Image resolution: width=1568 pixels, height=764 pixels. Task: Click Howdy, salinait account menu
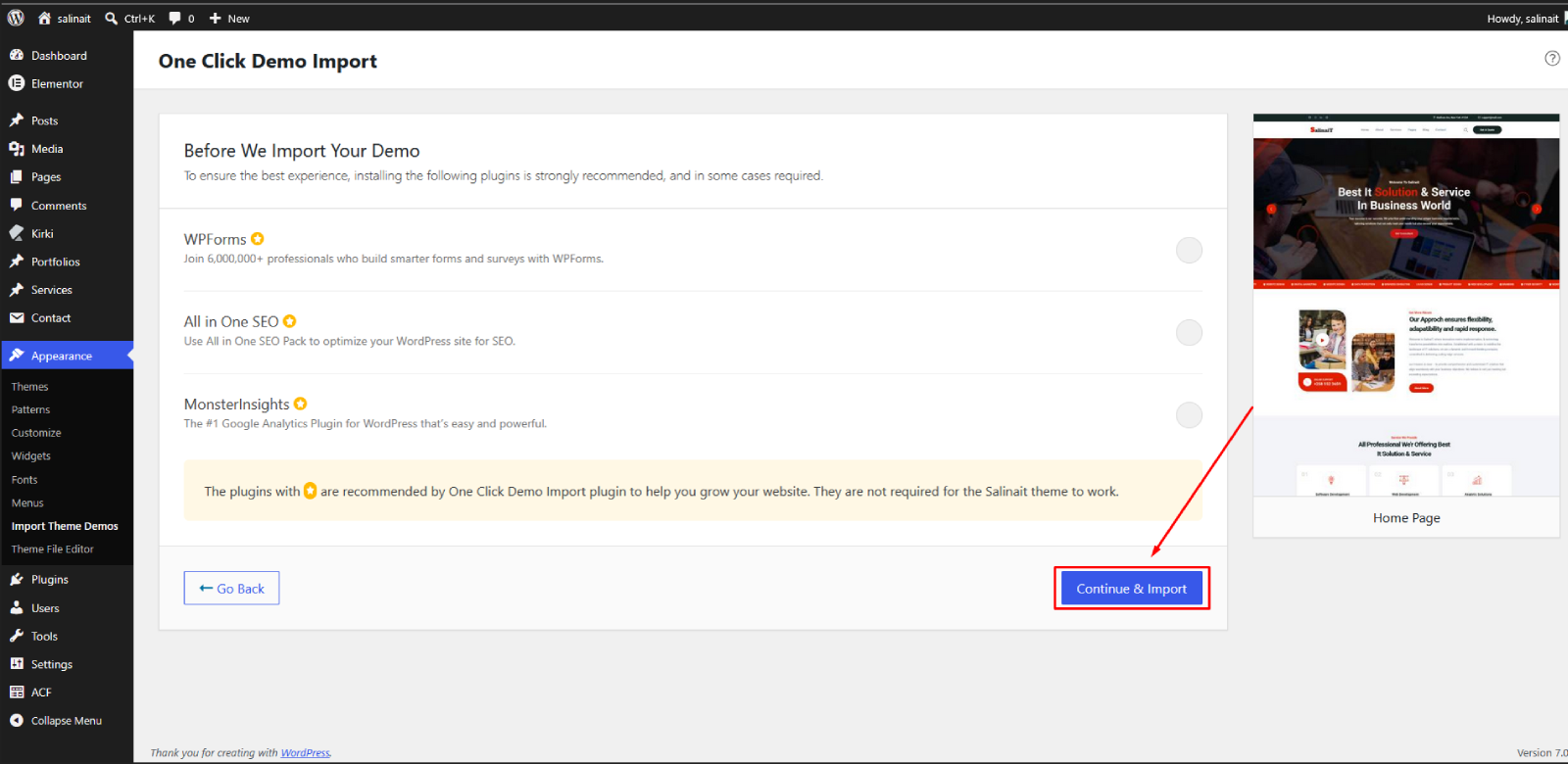(1522, 19)
